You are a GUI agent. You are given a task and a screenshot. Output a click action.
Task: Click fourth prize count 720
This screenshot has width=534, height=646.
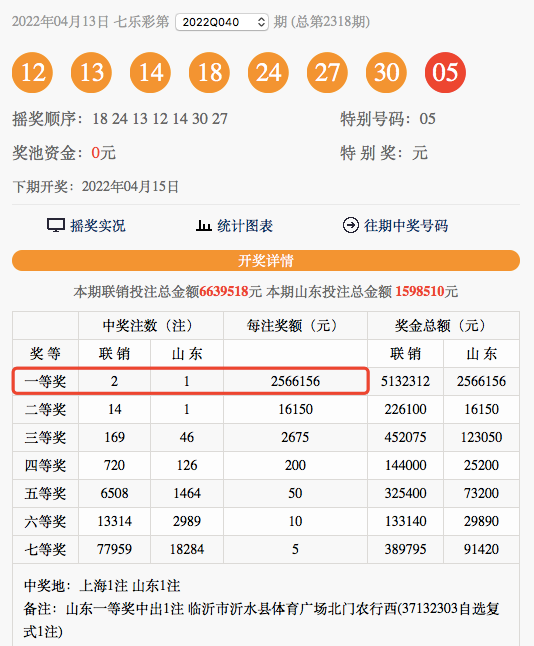tap(114, 465)
